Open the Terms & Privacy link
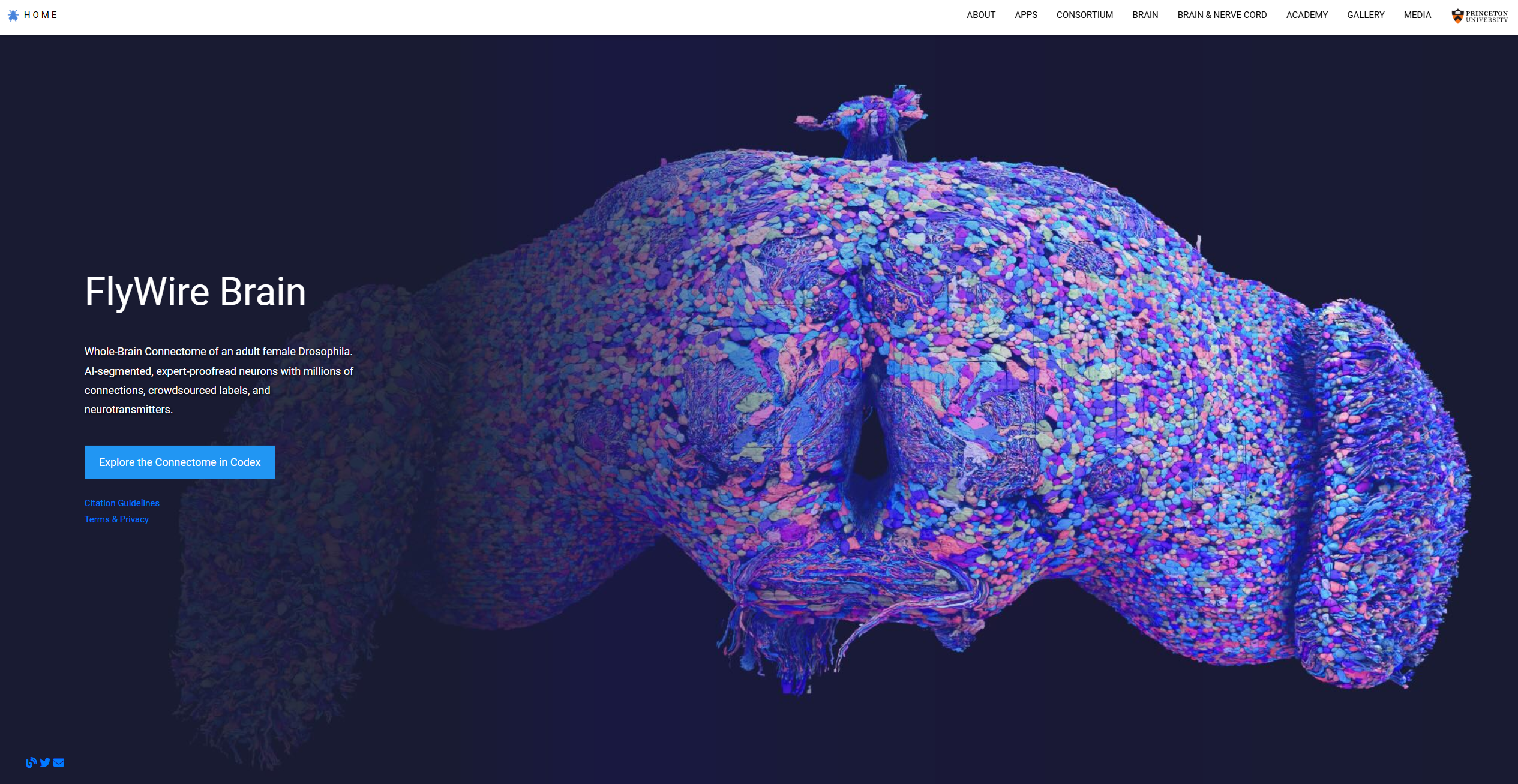The width and height of the screenshot is (1518, 784). pyautogui.click(x=116, y=519)
